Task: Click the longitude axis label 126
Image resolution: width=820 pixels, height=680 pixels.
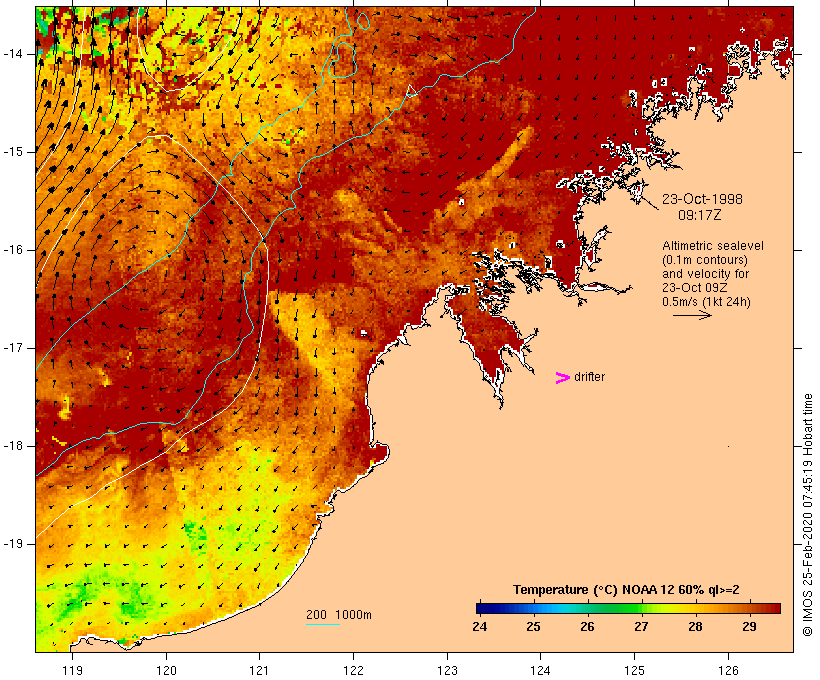Action: coord(728,670)
